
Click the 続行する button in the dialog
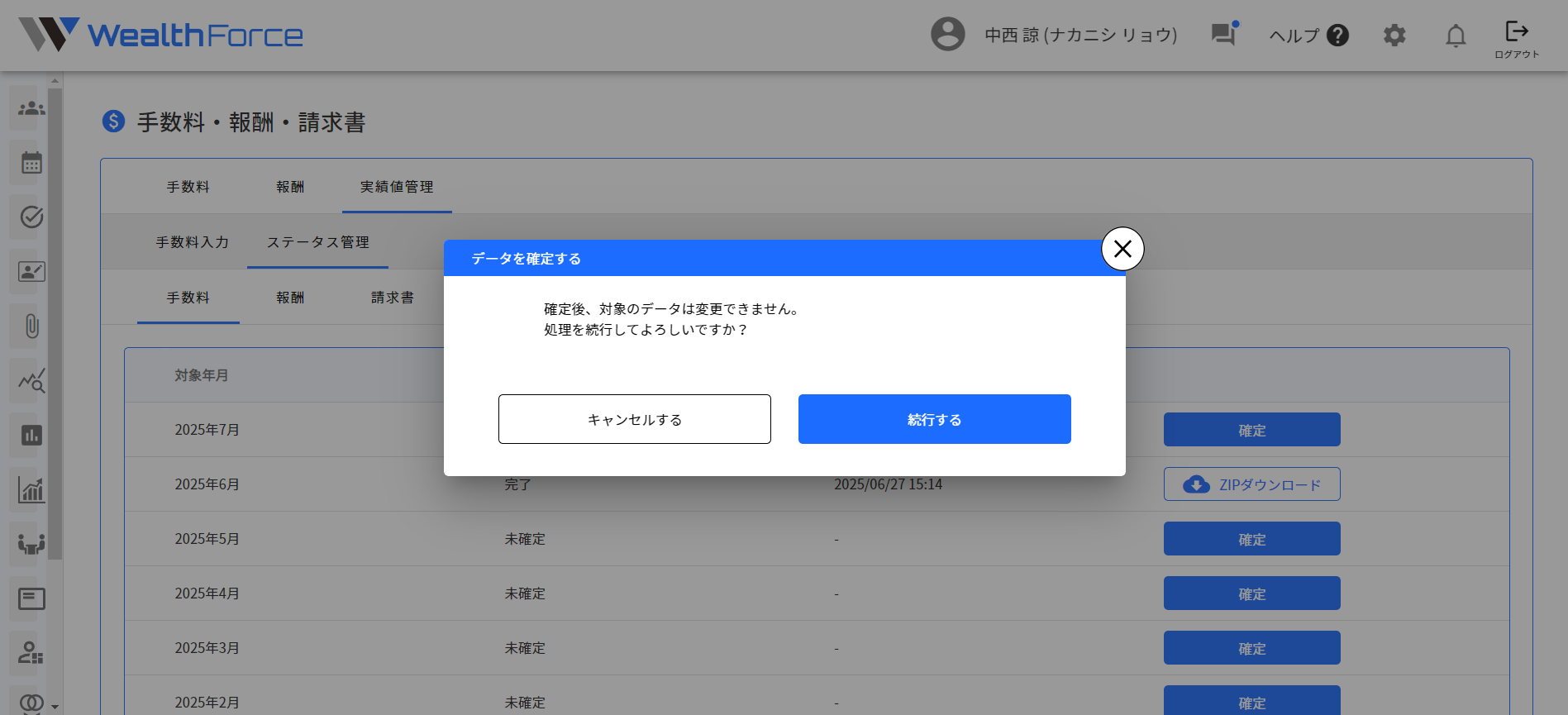tap(934, 419)
